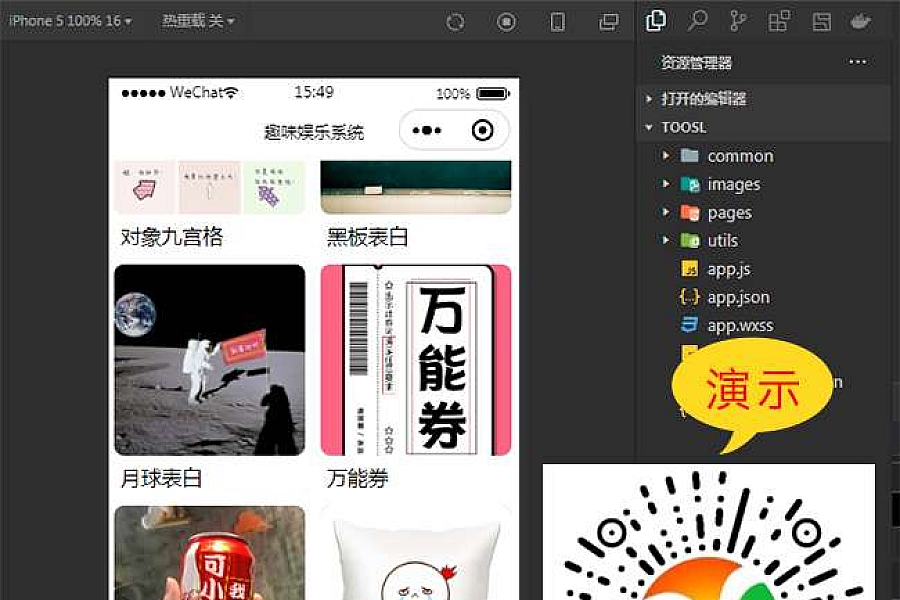Select the common folder
This screenshot has height=600, width=900.
pyautogui.click(x=727, y=156)
